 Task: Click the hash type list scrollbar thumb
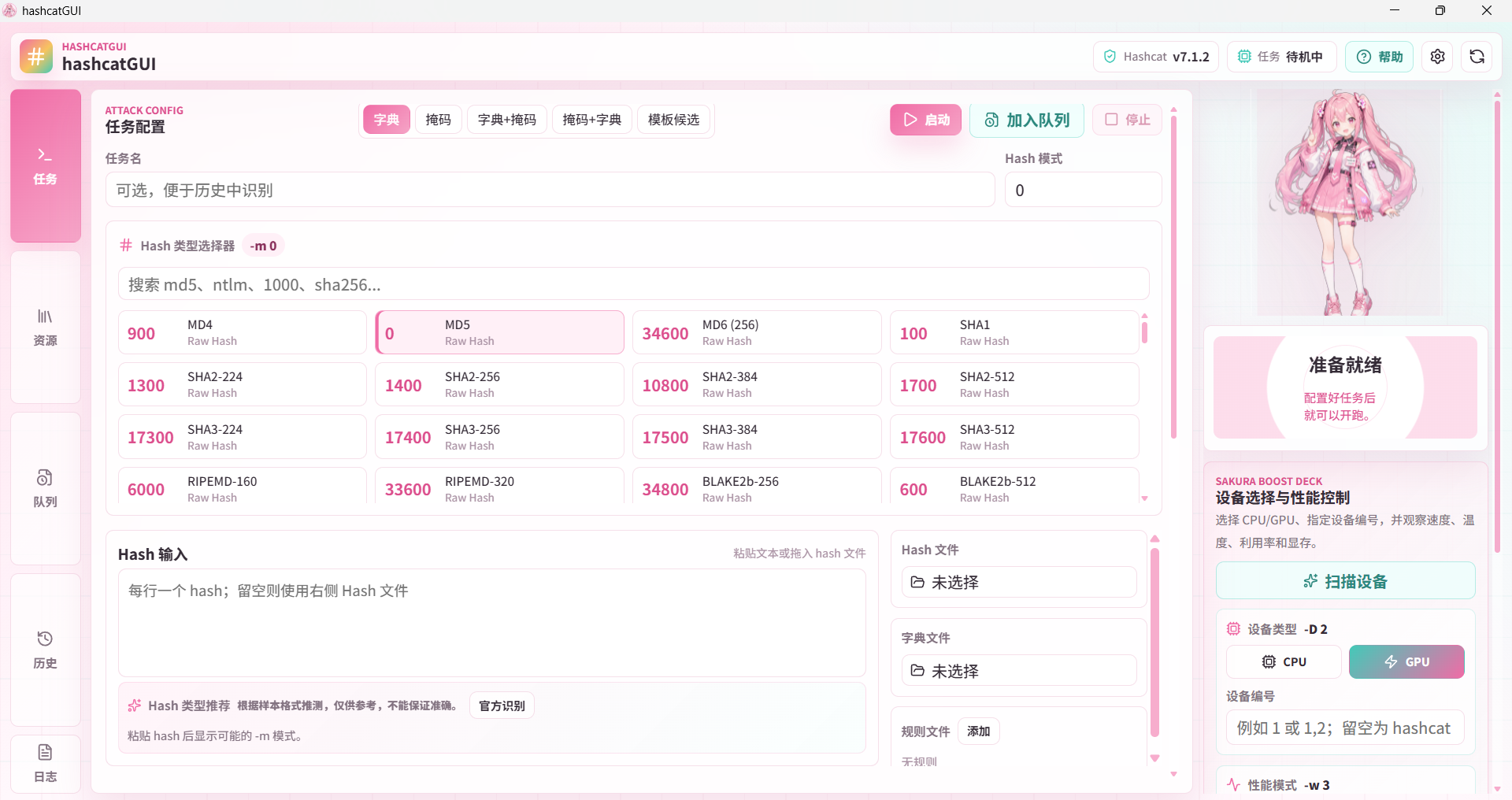1144,331
